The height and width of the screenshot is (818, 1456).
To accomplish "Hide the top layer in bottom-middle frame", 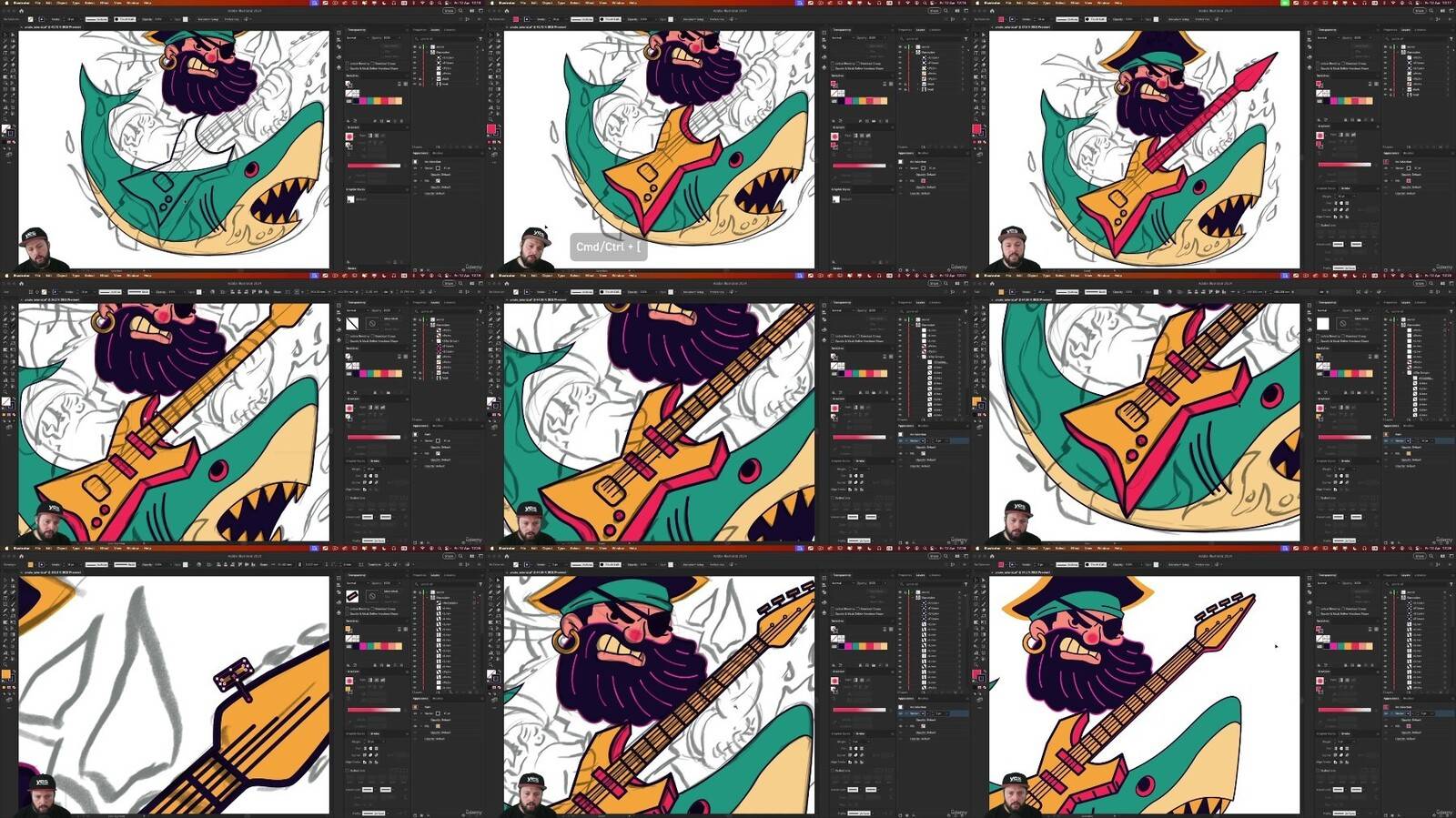I will point(900,593).
